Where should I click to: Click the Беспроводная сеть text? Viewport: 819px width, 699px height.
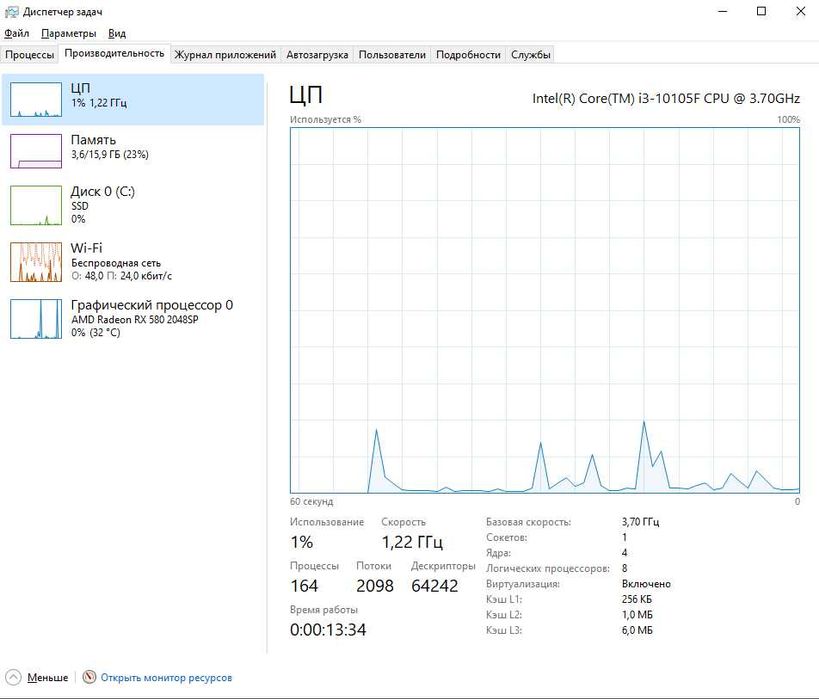(116, 263)
